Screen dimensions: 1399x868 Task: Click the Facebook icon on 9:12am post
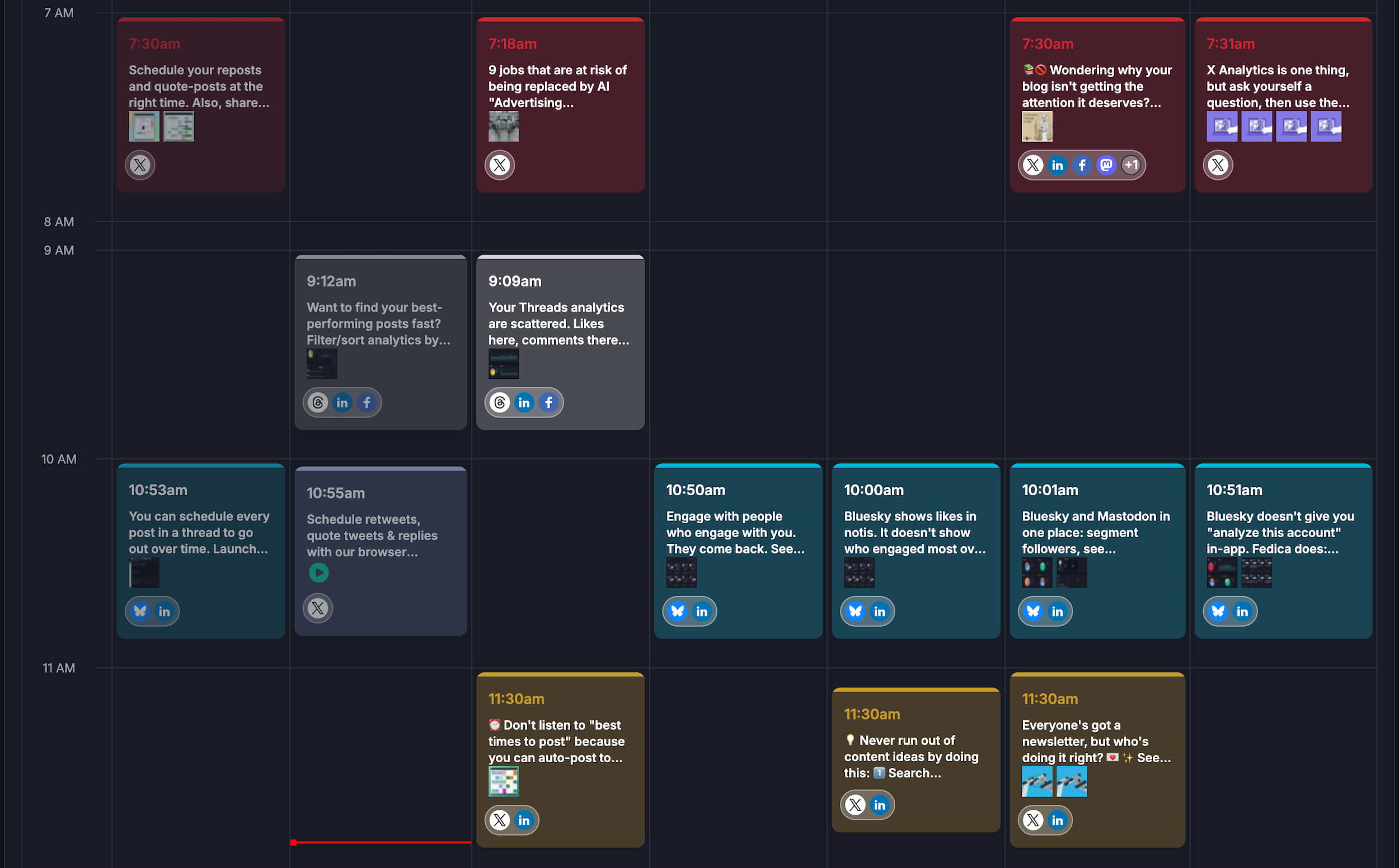pos(366,402)
